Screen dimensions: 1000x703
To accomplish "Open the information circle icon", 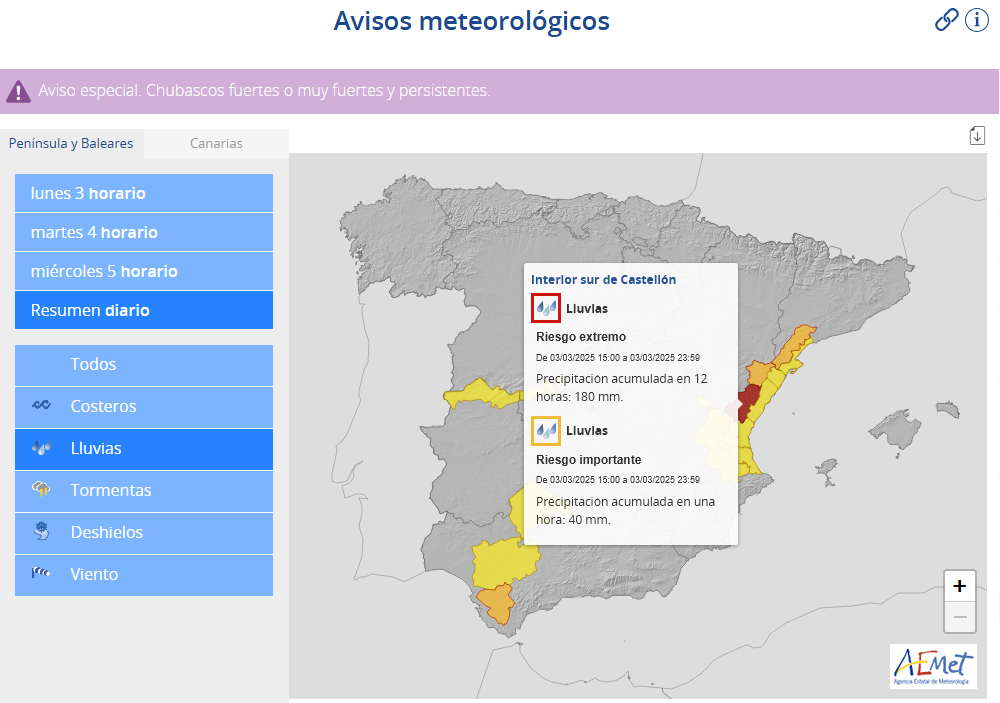I will [976, 20].
